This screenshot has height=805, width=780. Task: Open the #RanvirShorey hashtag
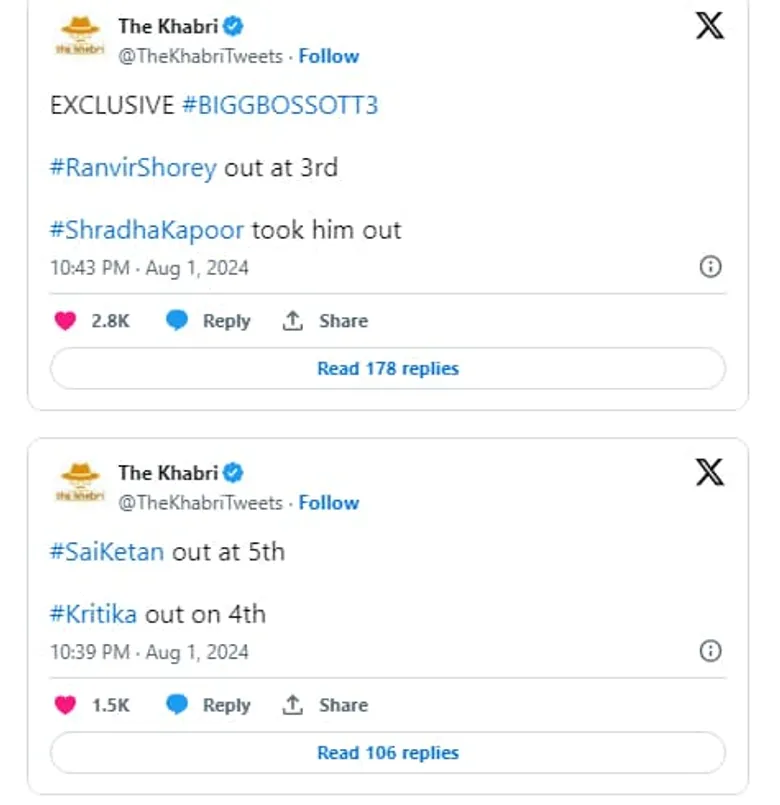click(133, 167)
